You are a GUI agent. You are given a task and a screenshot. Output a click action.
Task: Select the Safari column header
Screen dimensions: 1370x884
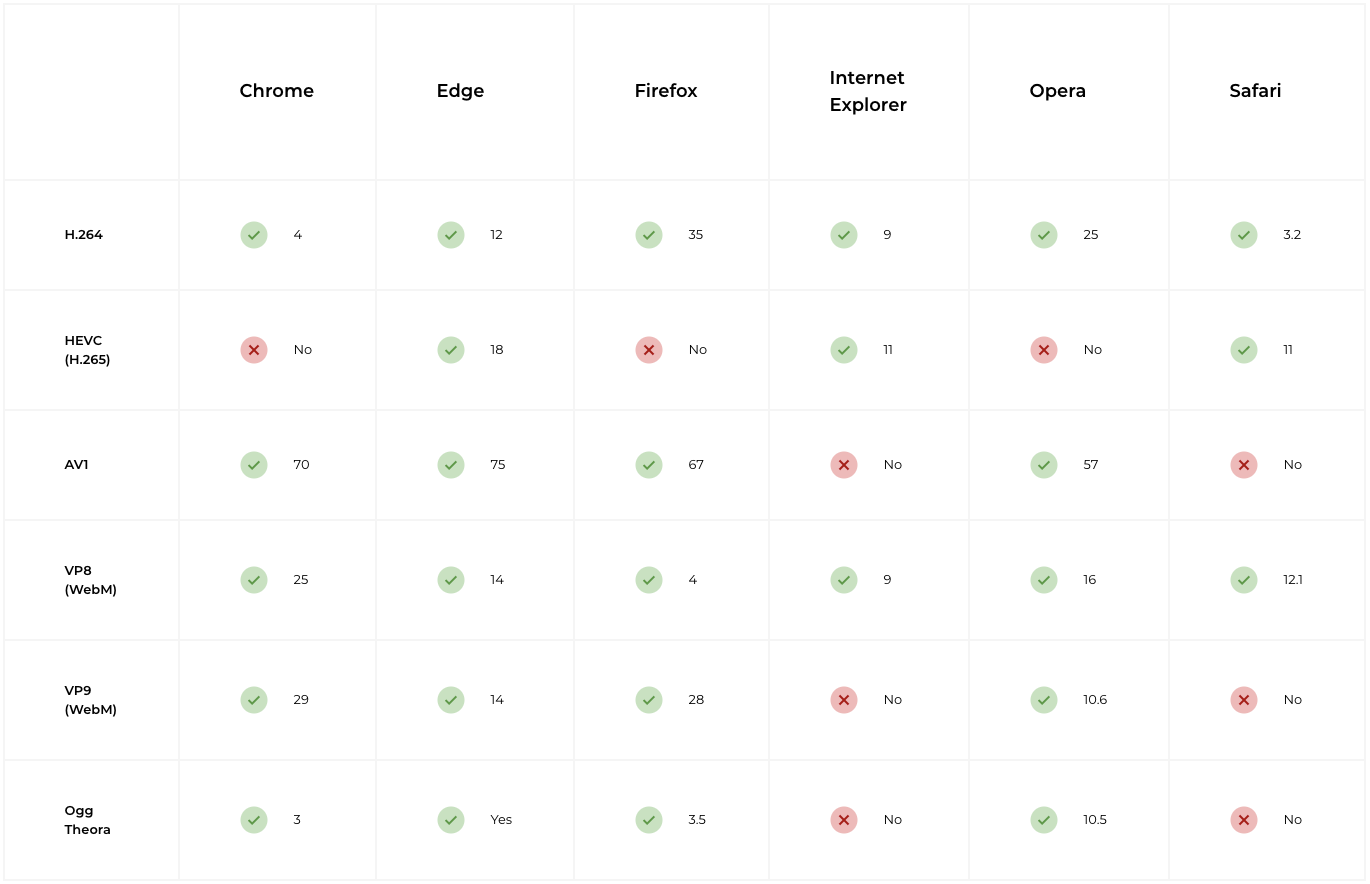coord(1255,91)
